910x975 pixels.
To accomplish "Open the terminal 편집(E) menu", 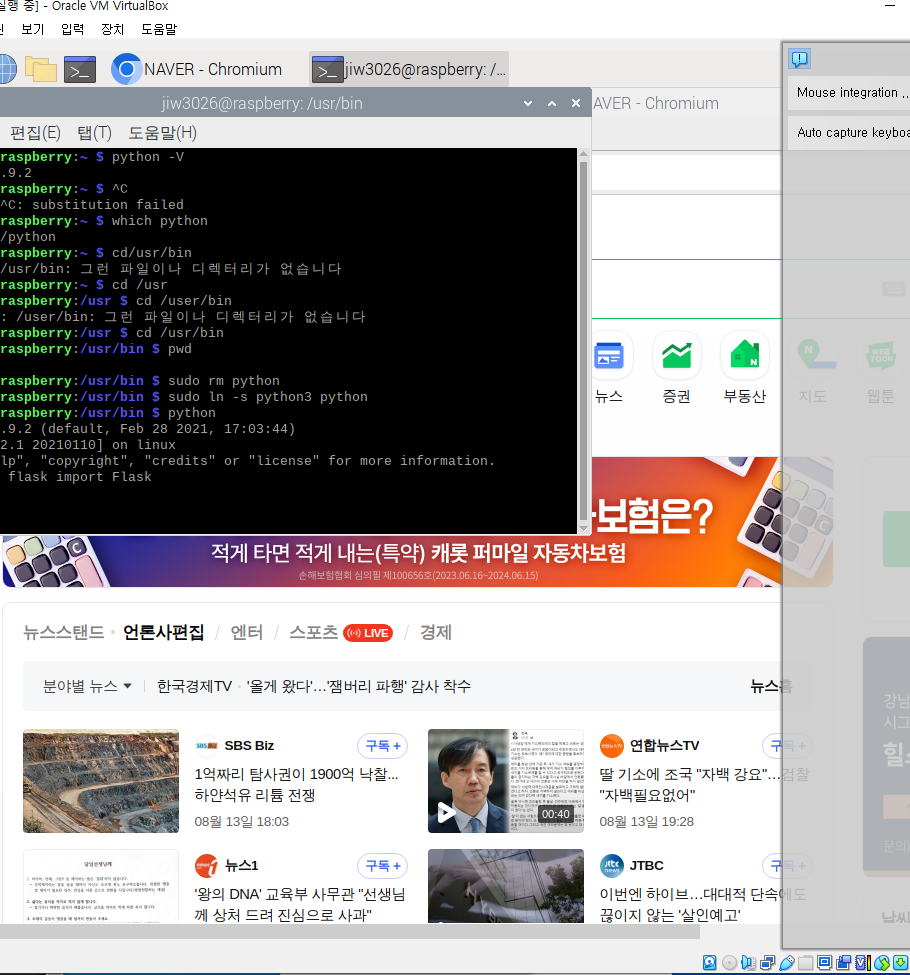I will click(35, 133).
